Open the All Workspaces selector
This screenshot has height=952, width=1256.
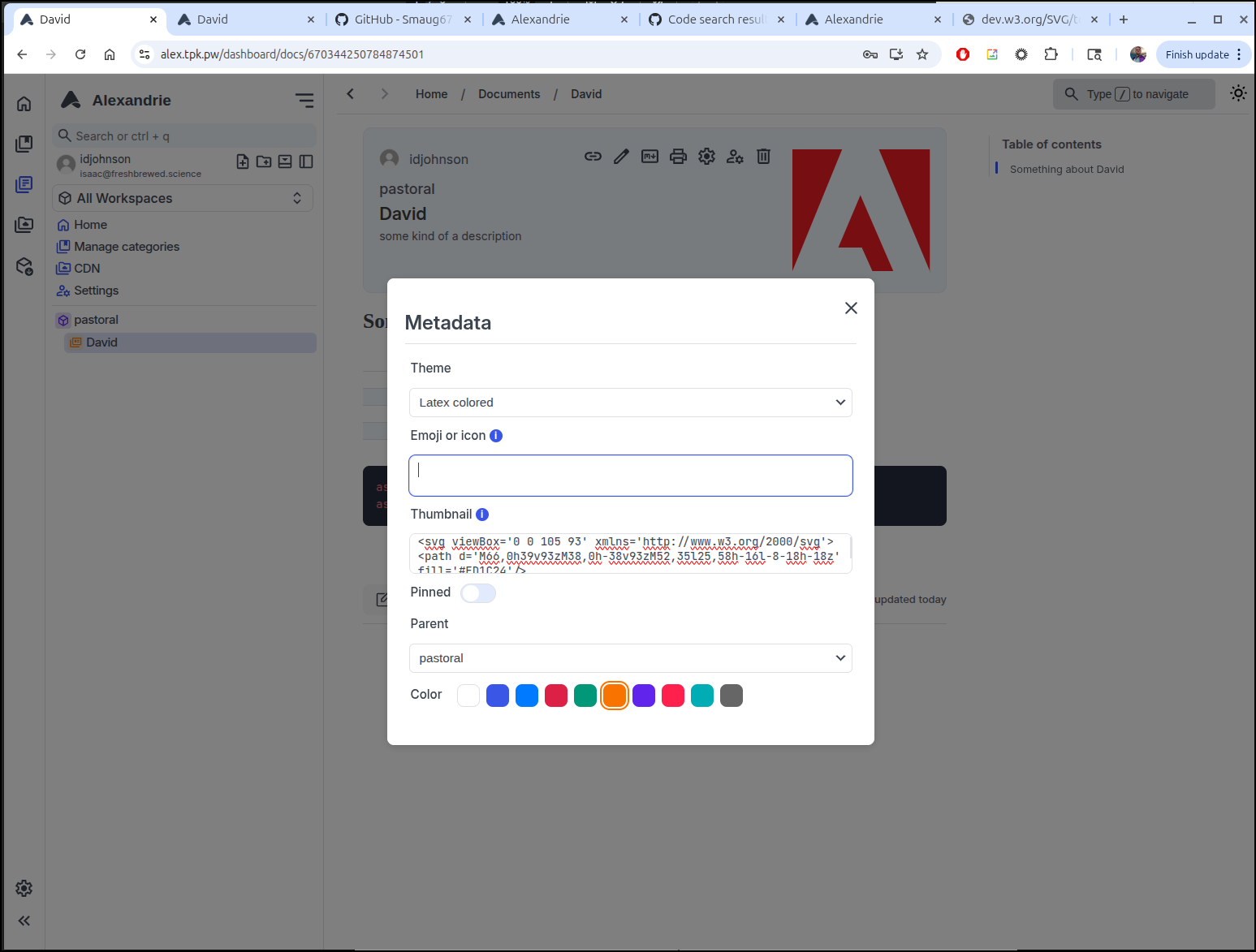182,198
